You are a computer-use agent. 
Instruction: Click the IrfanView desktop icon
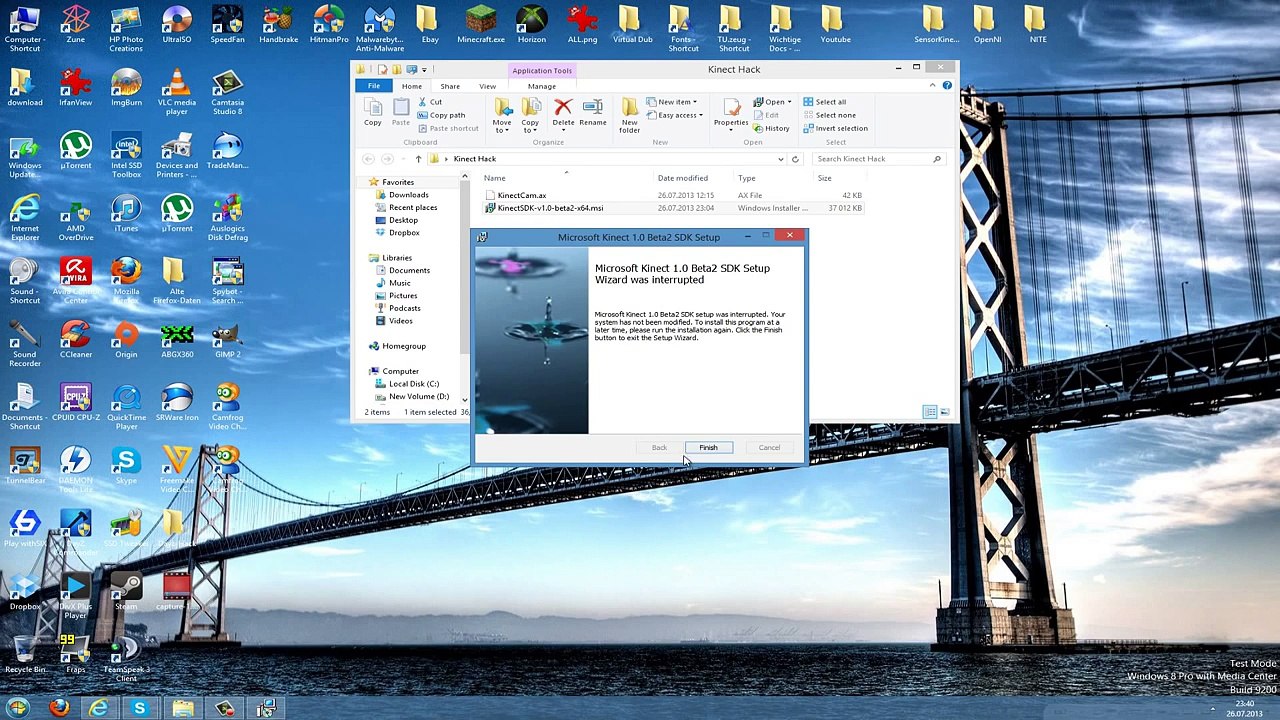[x=75, y=88]
